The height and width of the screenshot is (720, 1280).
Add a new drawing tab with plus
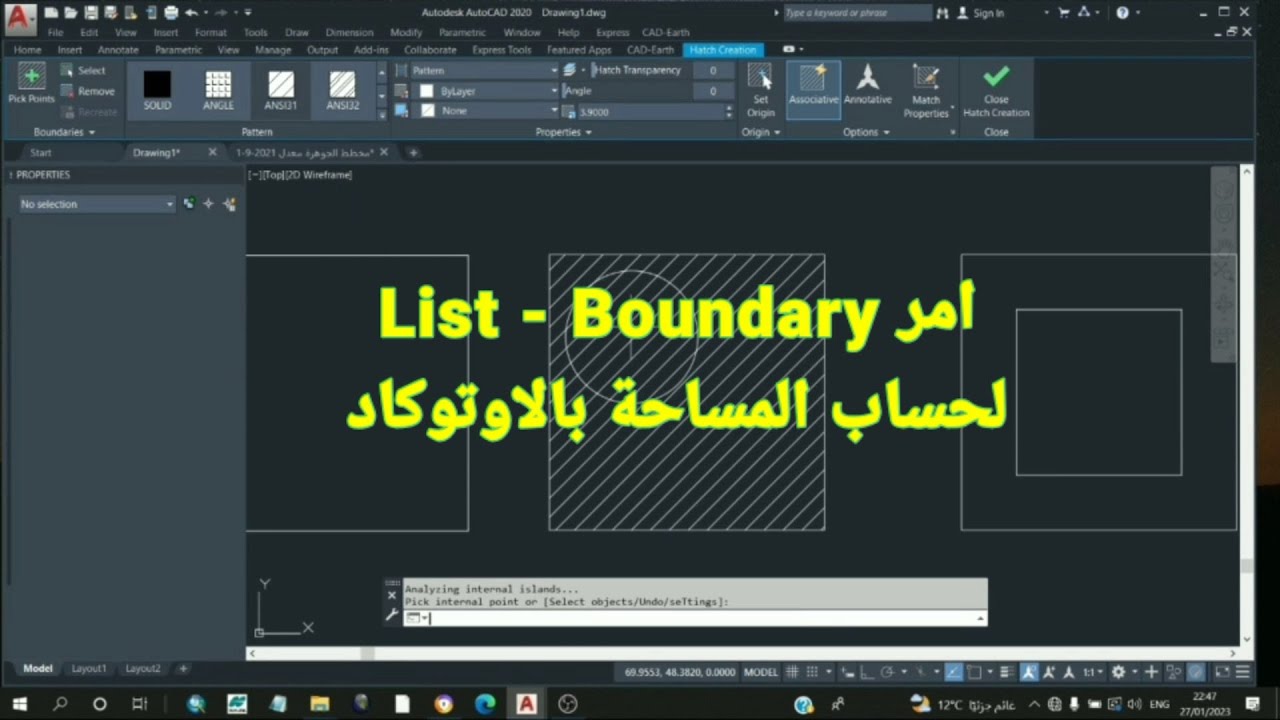point(413,153)
